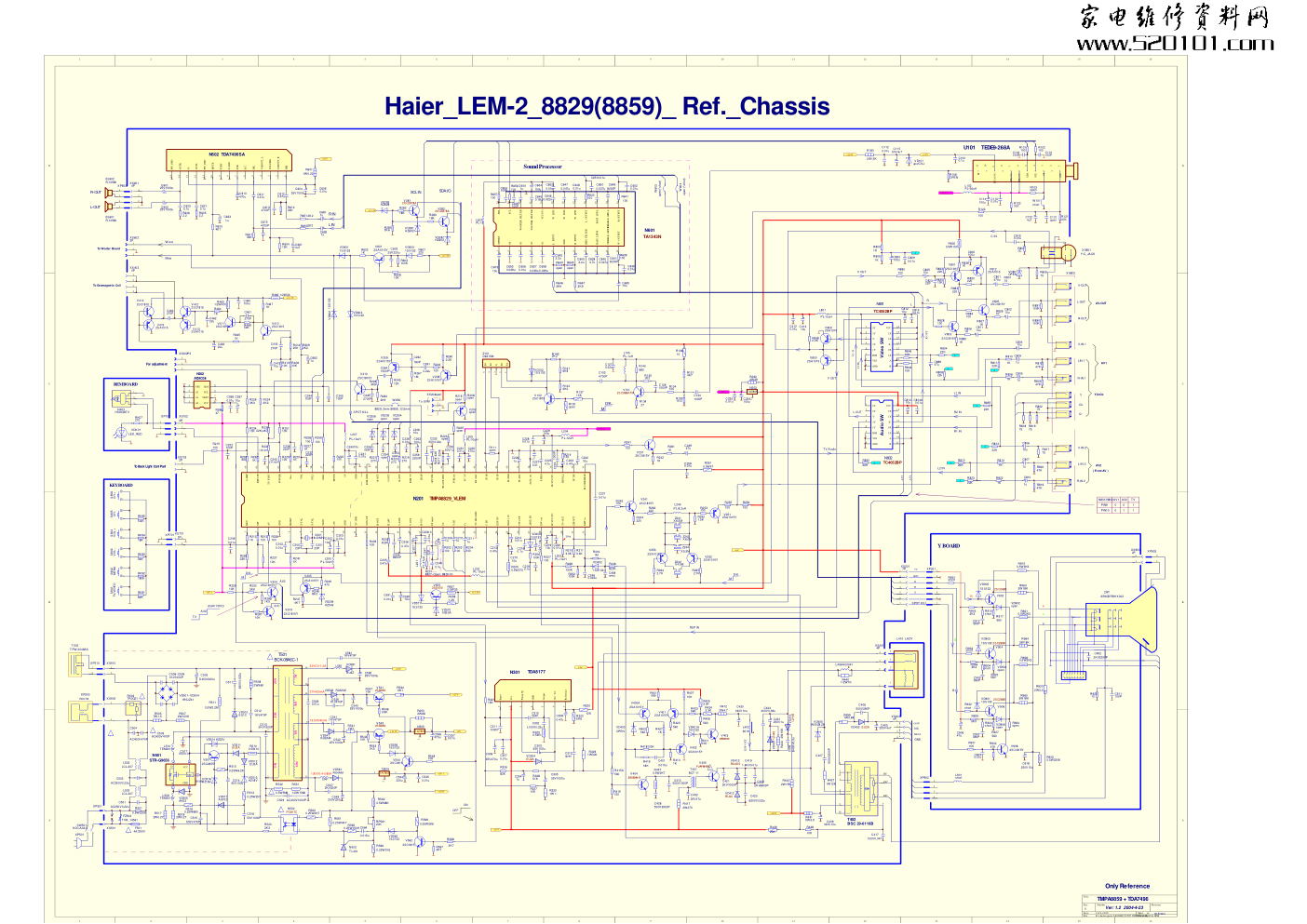Select the U101 TEDE9-268A tuner module
The height and width of the screenshot is (924, 1307).
coord(1017,171)
